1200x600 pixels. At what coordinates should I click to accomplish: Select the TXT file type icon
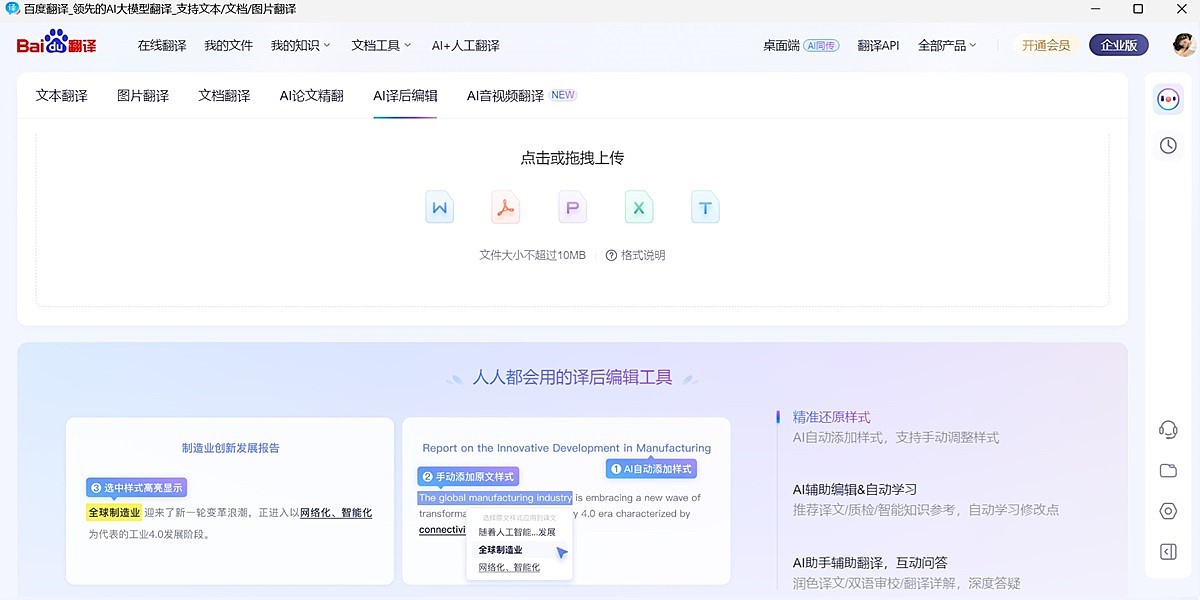click(705, 207)
